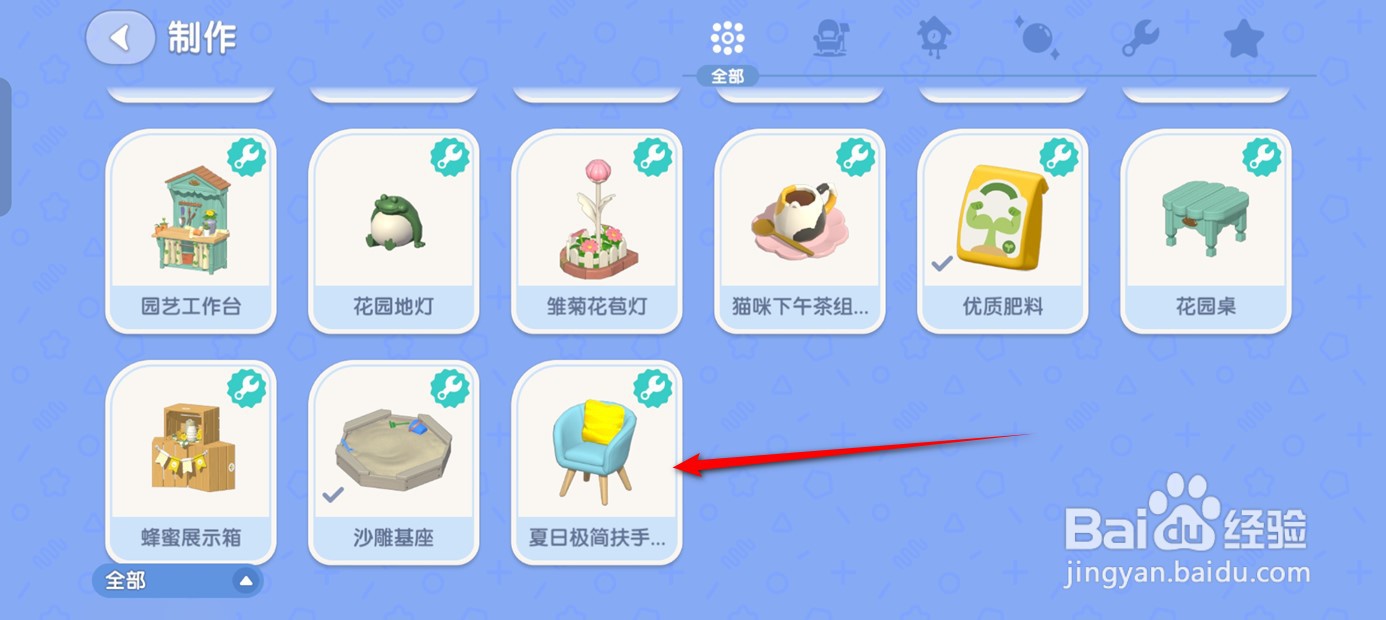Choose the 花园地灯 frog lamp item
Screen dimensions: 1386x620
tap(394, 231)
